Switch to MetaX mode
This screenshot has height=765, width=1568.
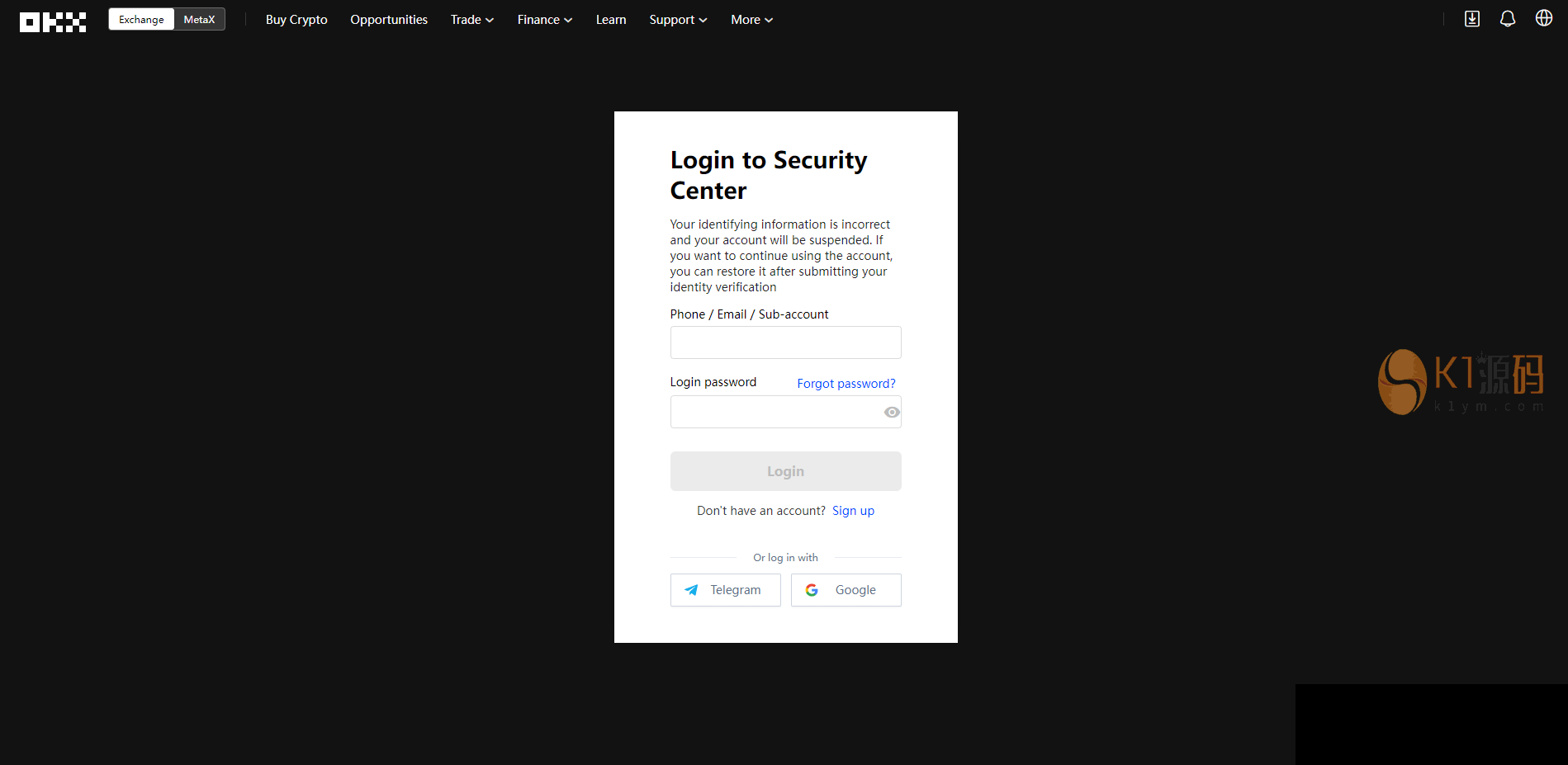199,20
